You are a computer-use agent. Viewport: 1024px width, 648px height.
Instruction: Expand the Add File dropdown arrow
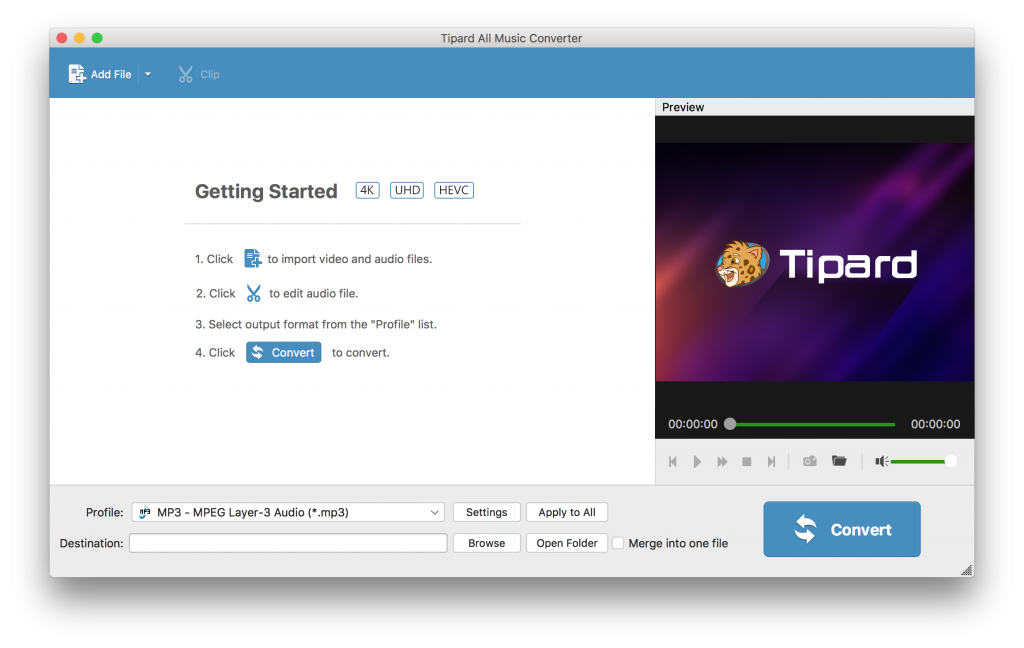click(x=147, y=73)
